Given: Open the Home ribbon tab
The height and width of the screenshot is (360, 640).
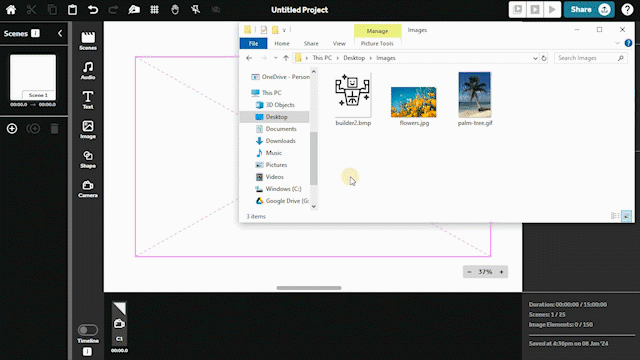Looking at the screenshot, I should pos(282,43).
